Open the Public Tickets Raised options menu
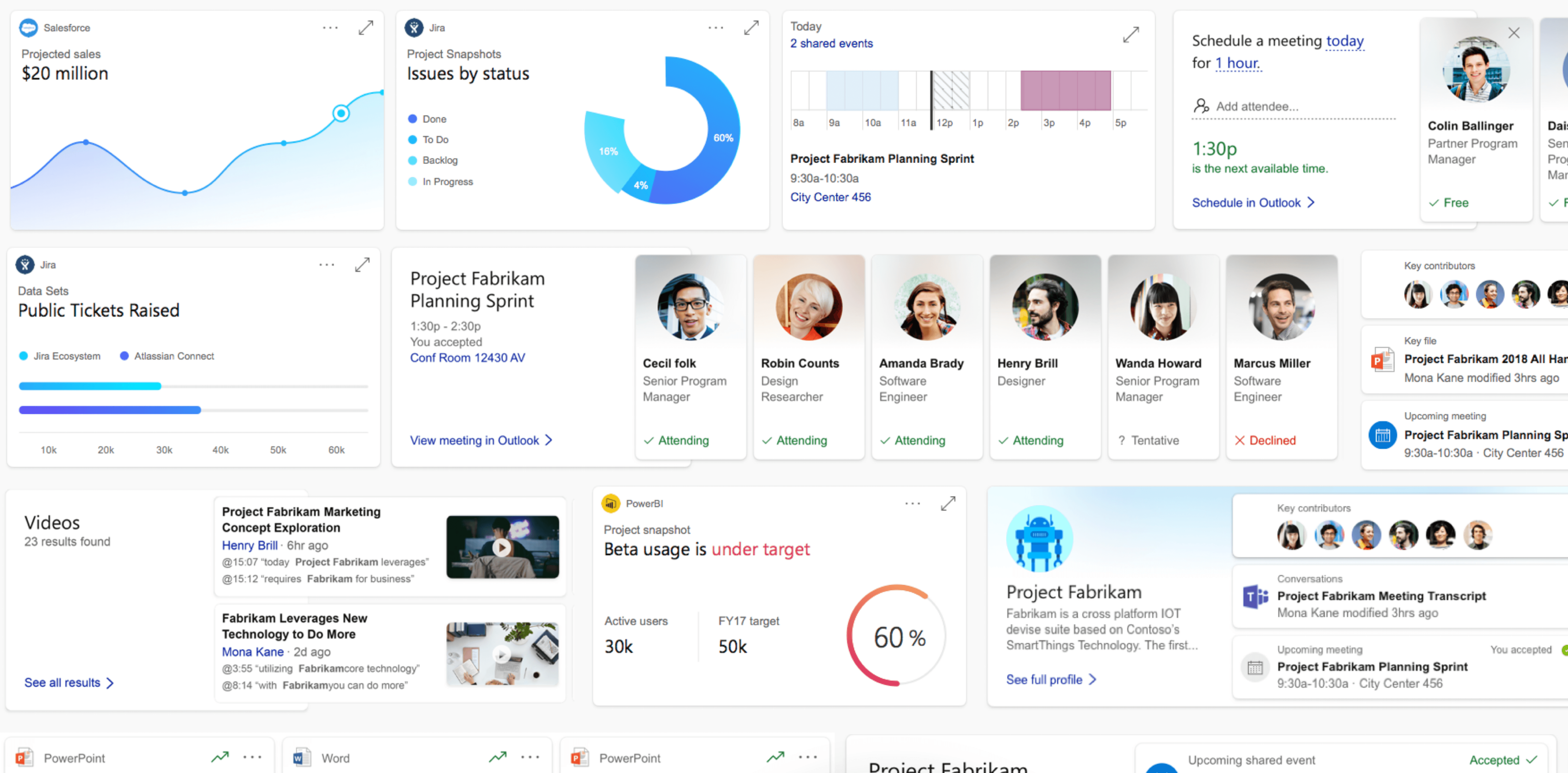Image resolution: width=1568 pixels, height=773 pixels. point(327,265)
